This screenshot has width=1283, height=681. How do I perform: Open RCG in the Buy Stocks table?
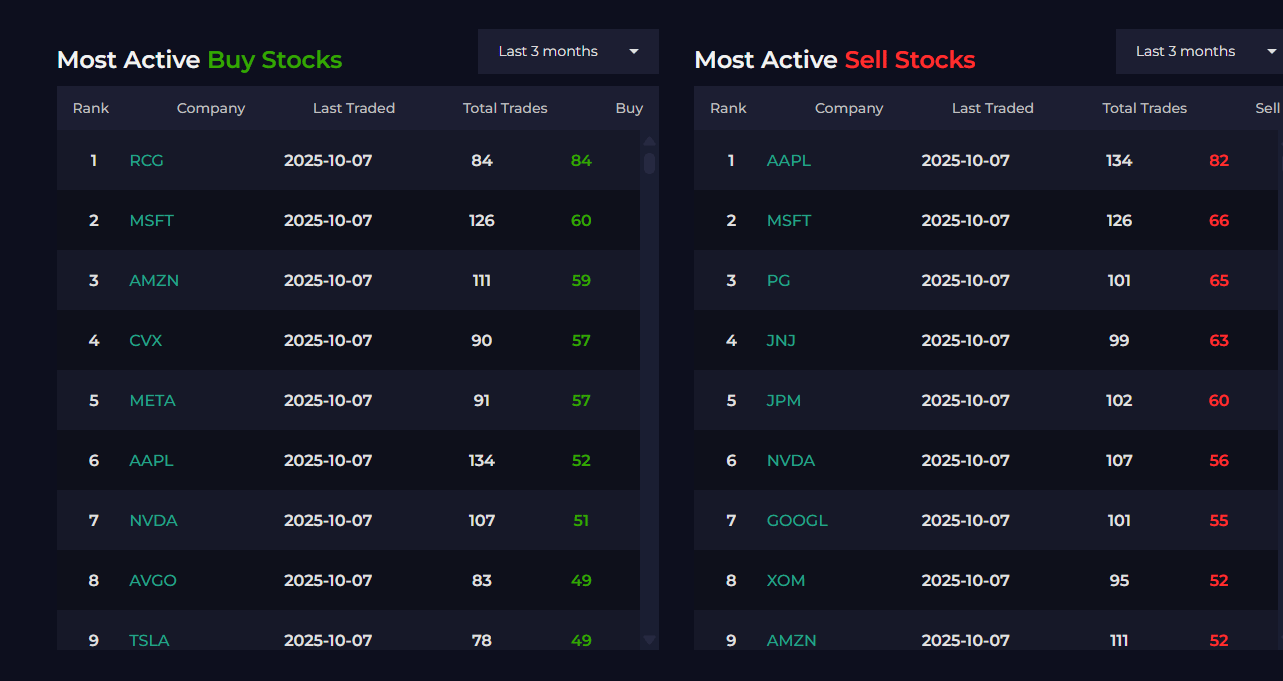[146, 160]
